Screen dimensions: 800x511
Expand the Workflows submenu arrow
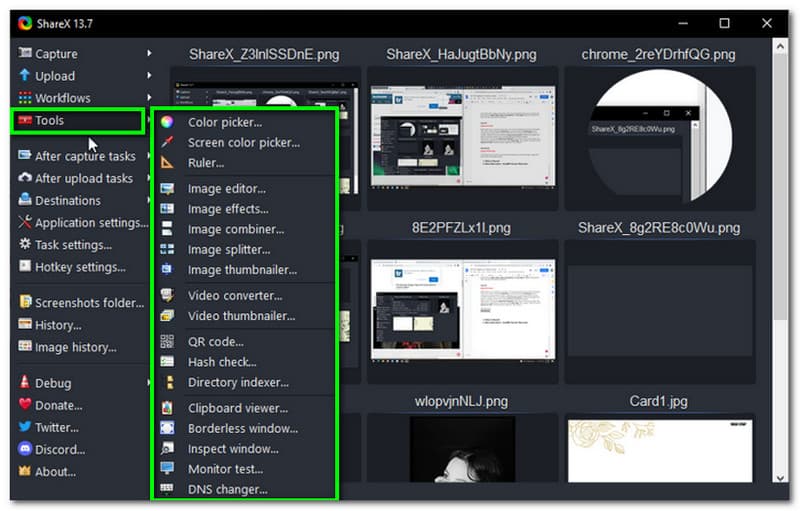[149, 97]
